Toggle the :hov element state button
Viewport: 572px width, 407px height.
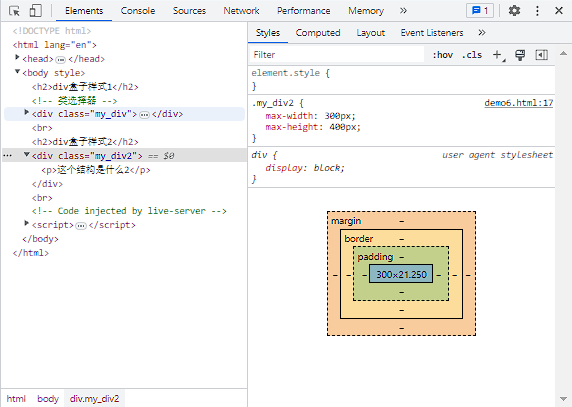(442, 55)
